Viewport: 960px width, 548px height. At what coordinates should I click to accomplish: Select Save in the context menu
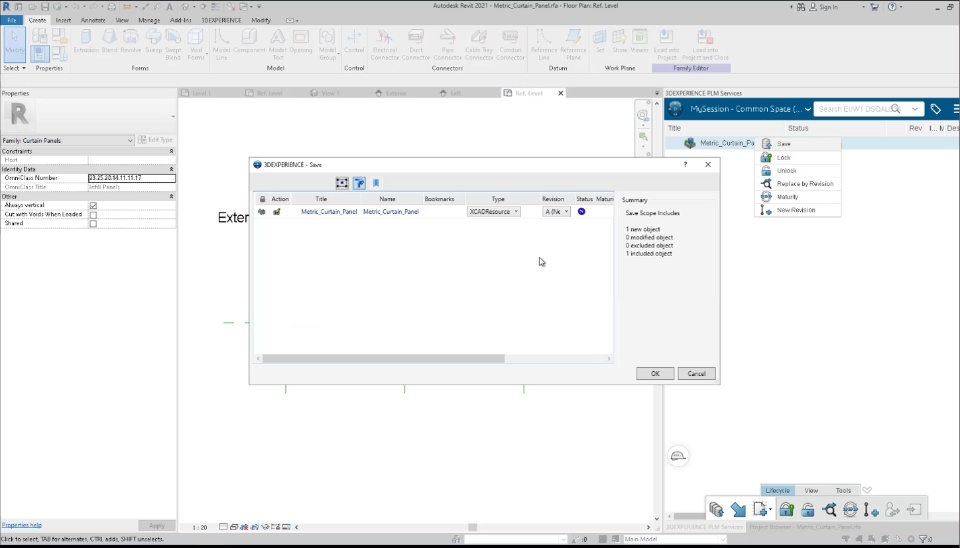click(798, 144)
